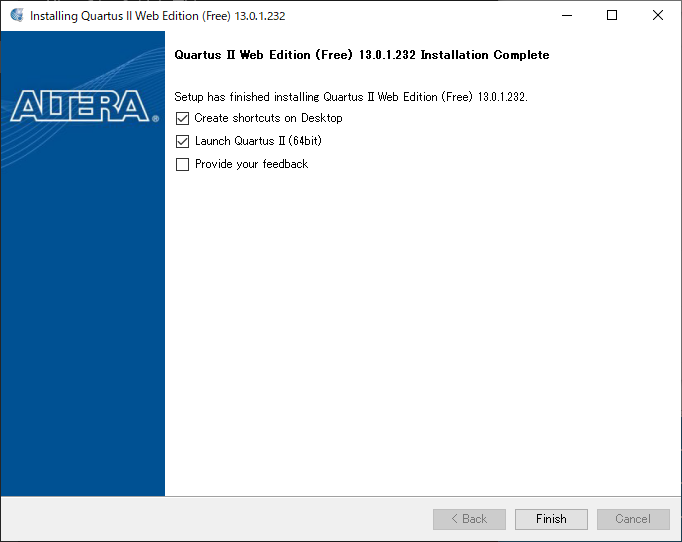The width and height of the screenshot is (682, 542).
Task: Maximize the installer window
Action: click(612, 16)
